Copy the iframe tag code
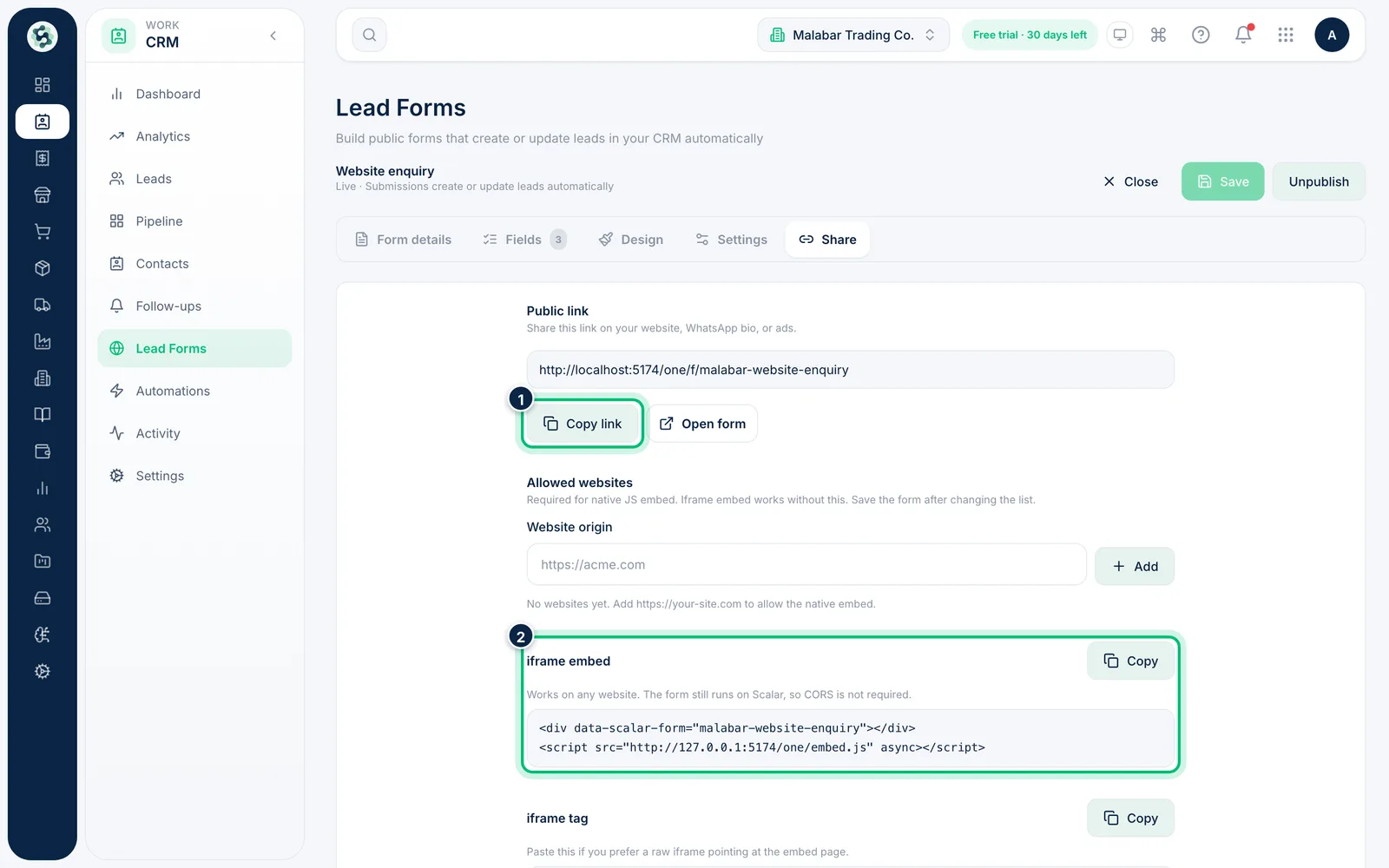This screenshot has height=868, width=1389. tap(1130, 819)
